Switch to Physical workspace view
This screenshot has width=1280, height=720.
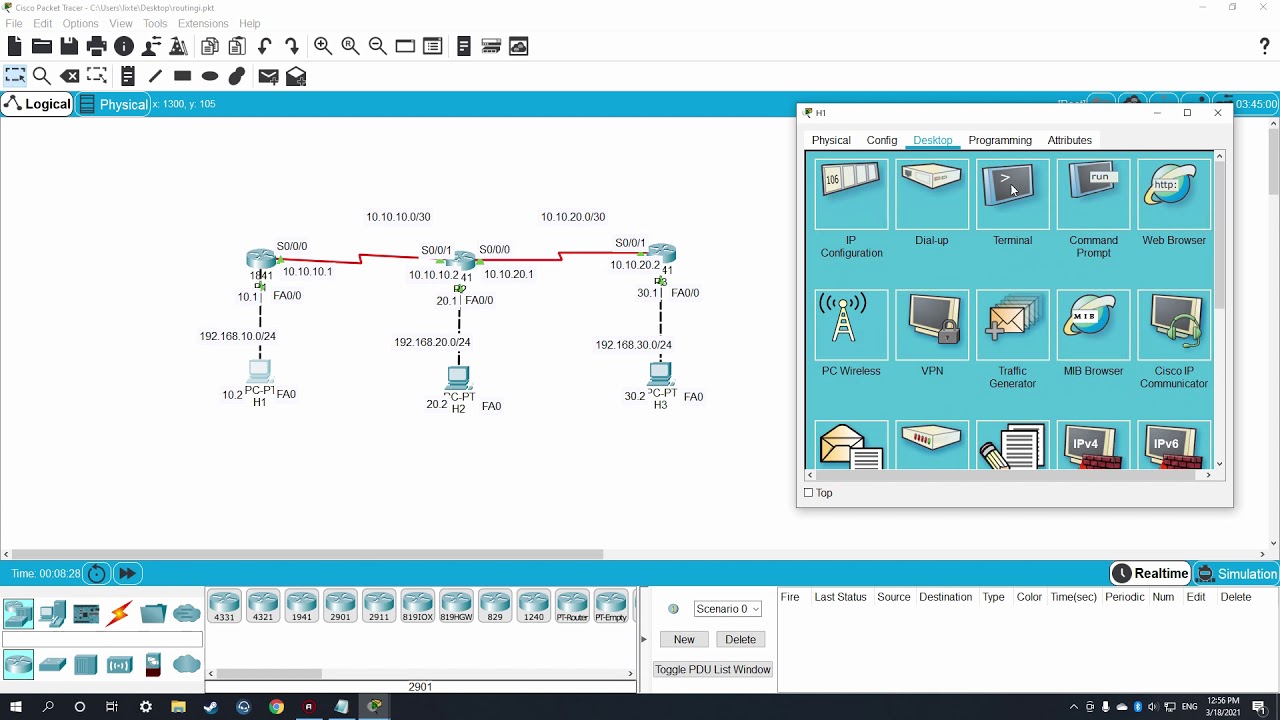pos(113,104)
